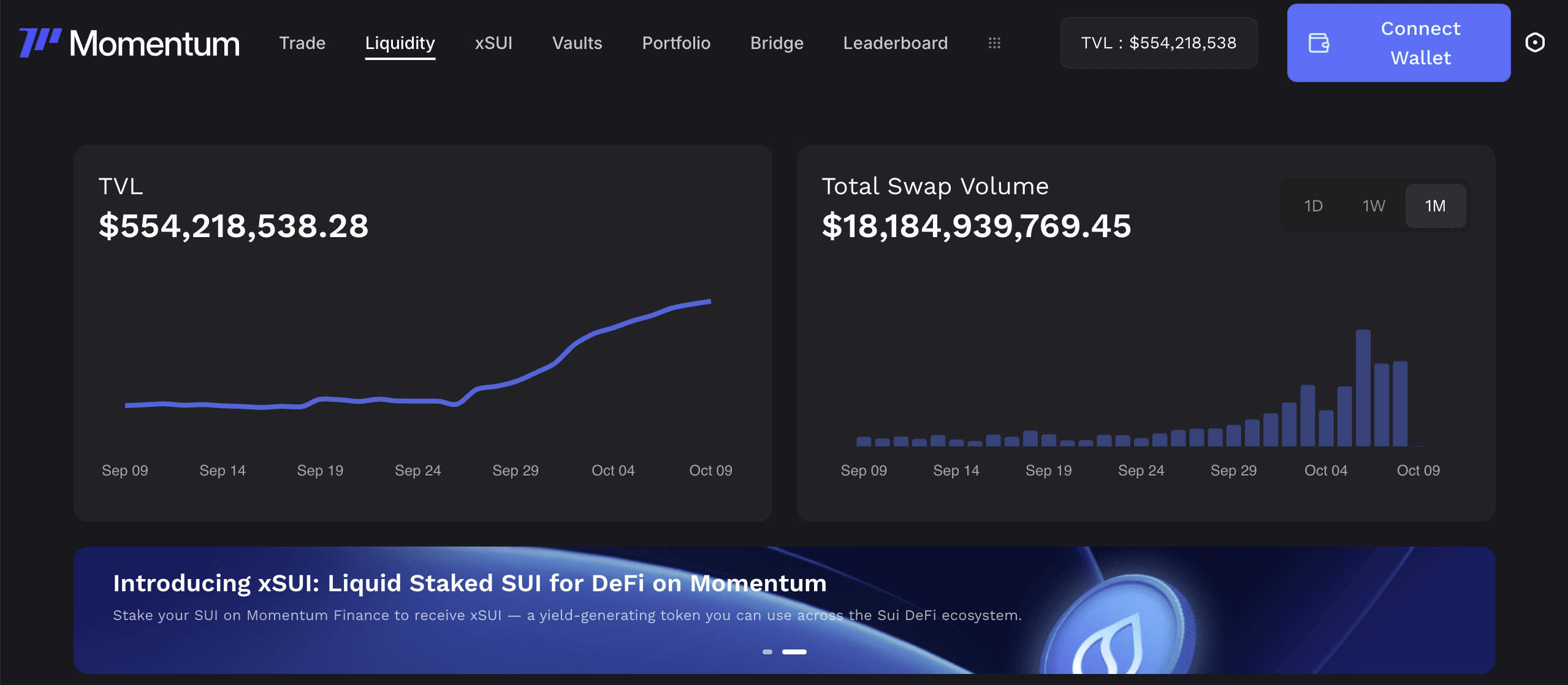The image size is (1568, 685).
Task: Click the TVL value badge in header
Action: [1159, 43]
